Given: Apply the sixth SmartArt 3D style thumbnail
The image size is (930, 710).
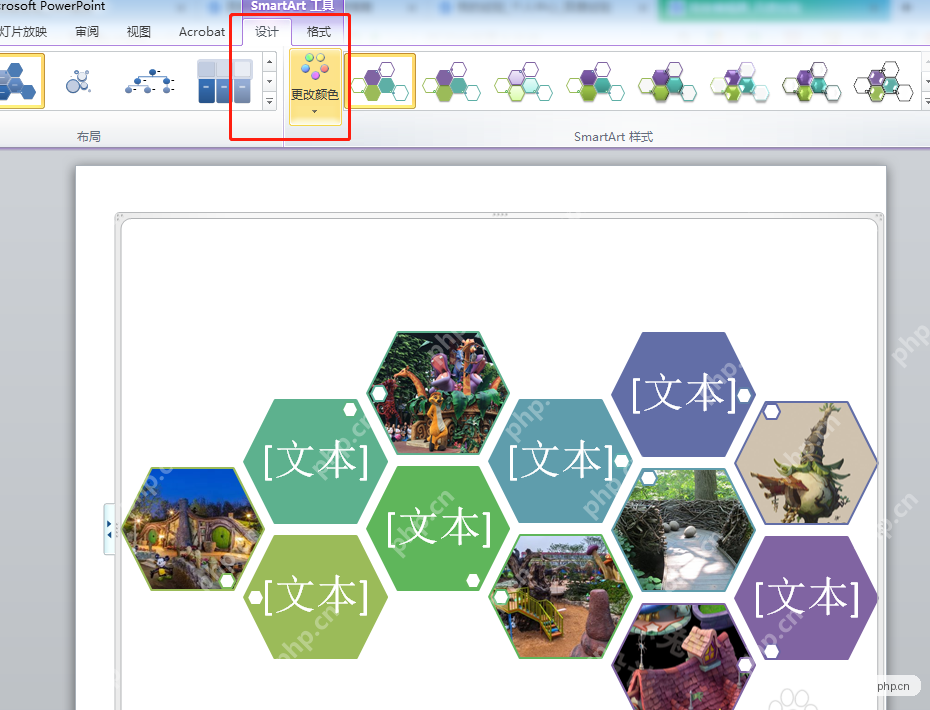Looking at the screenshot, I should (739, 81).
